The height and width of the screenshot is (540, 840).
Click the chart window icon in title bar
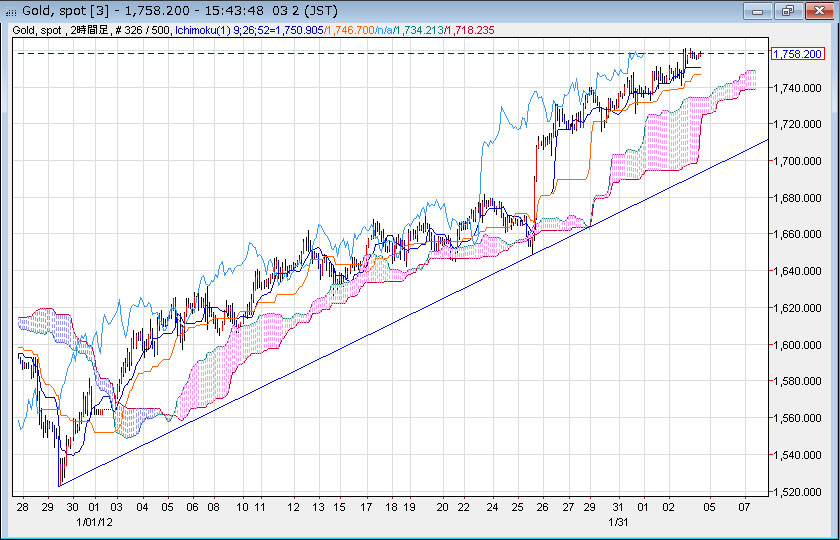[x=11, y=10]
